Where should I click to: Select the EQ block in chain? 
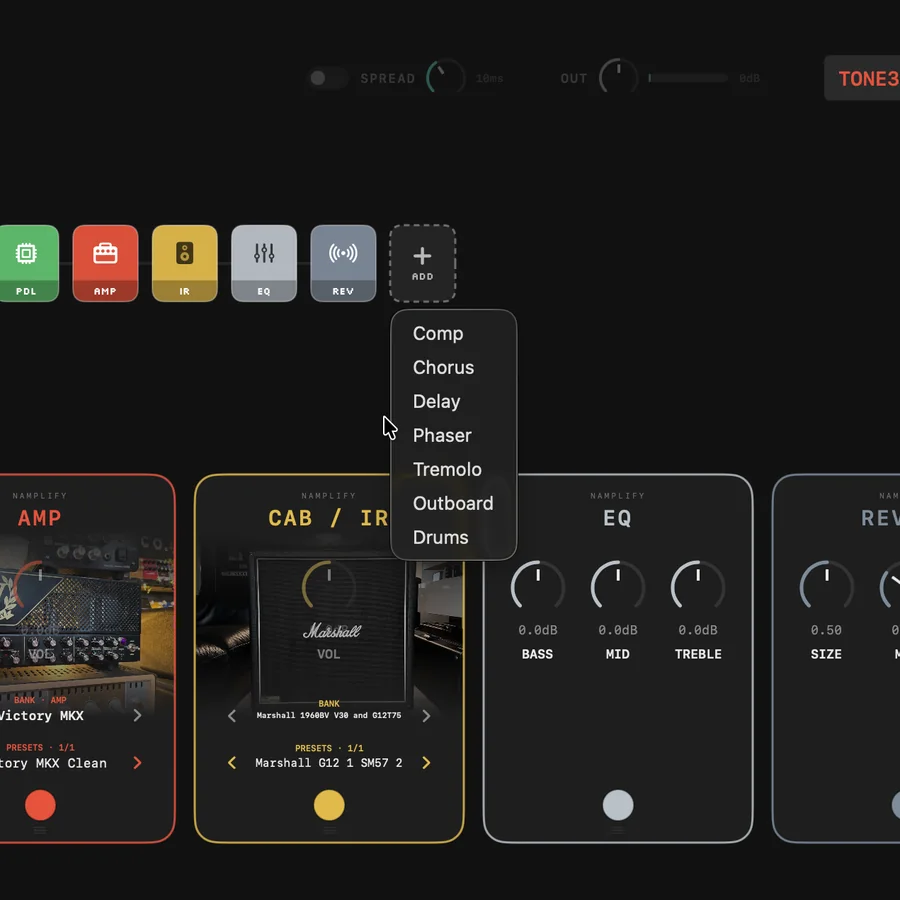pyautogui.click(x=263, y=263)
